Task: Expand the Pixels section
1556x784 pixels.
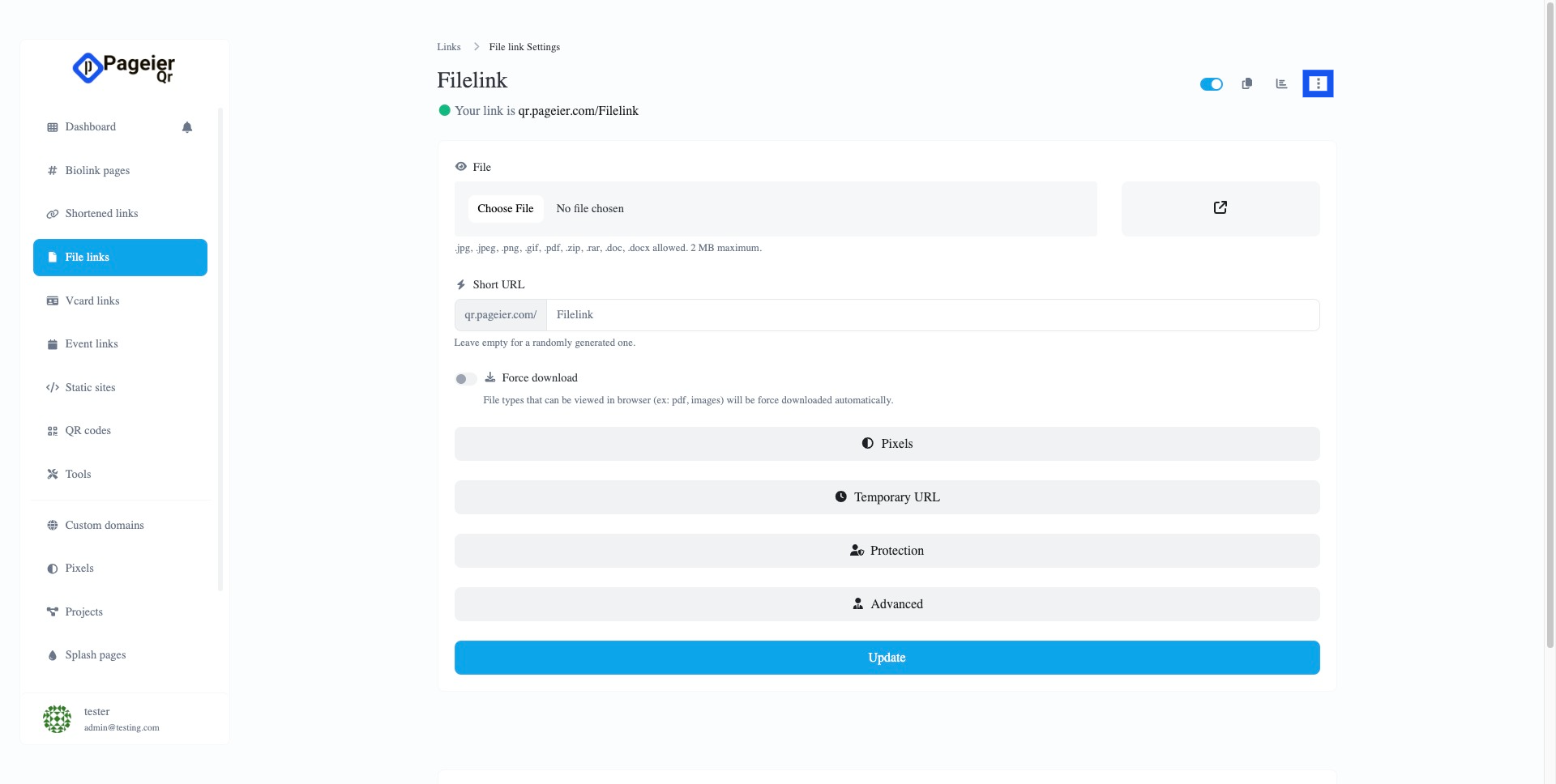Action: click(887, 444)
